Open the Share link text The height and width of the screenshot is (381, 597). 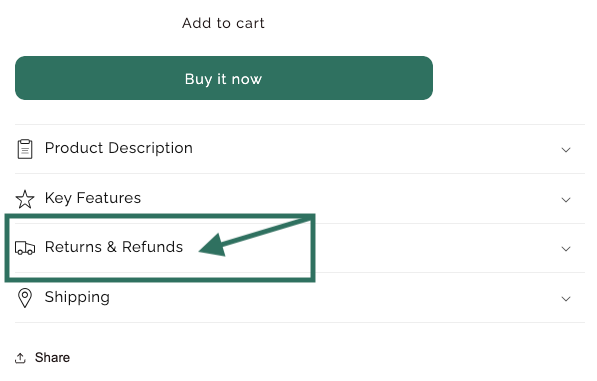click(x=52, y=358)
